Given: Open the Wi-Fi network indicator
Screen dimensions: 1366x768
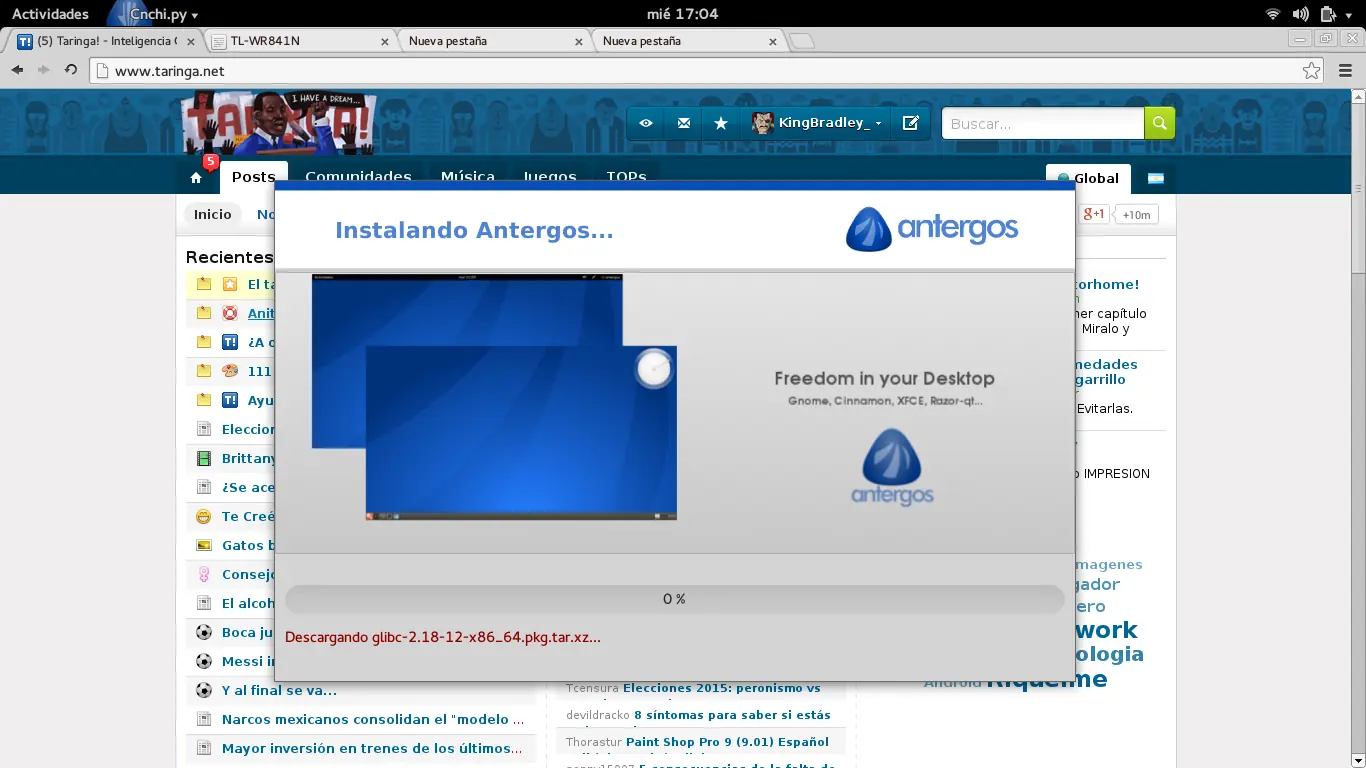Looking at the screenshot, I should (1273, 14).
